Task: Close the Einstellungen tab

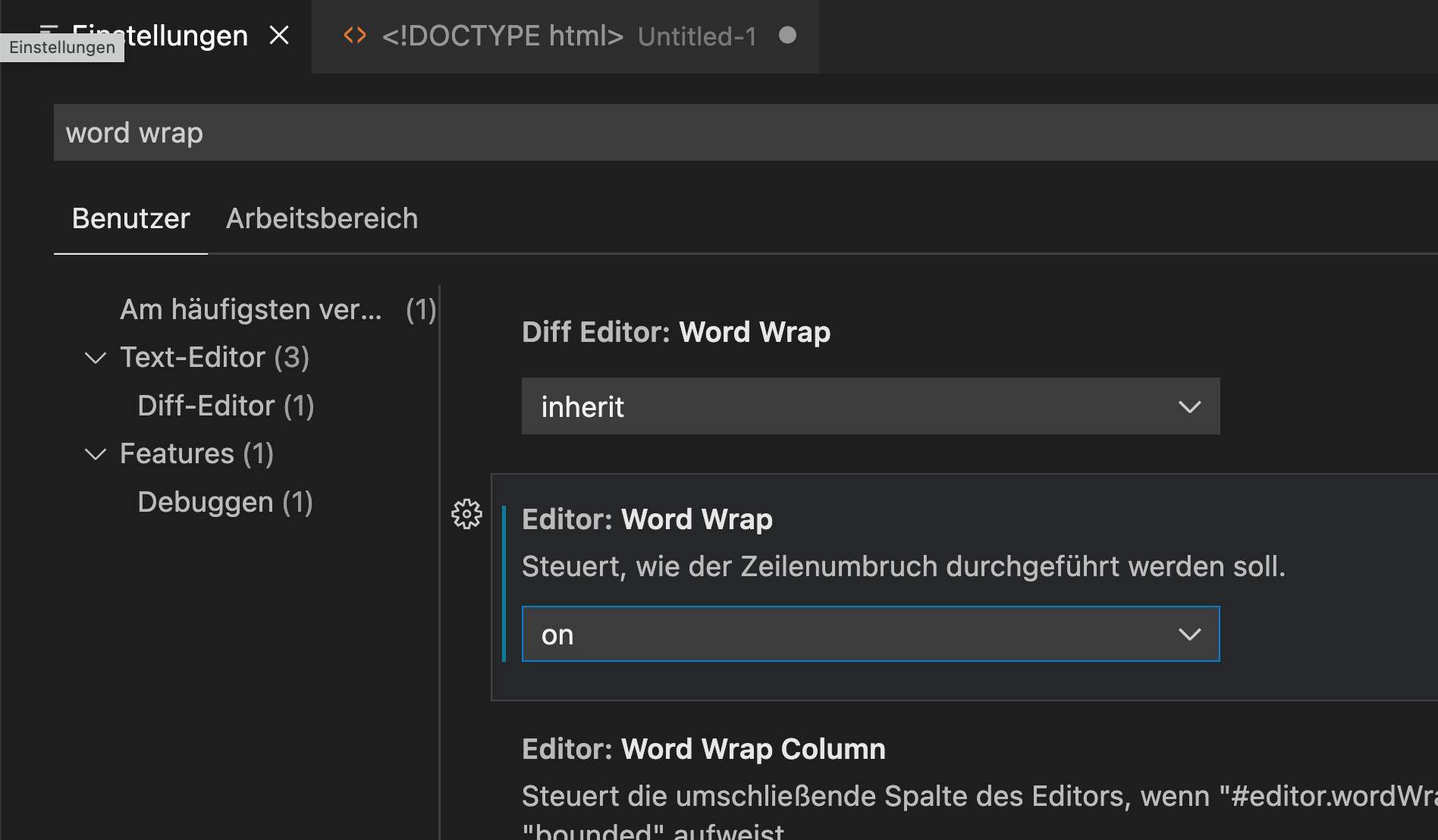Action: (279, 35)
